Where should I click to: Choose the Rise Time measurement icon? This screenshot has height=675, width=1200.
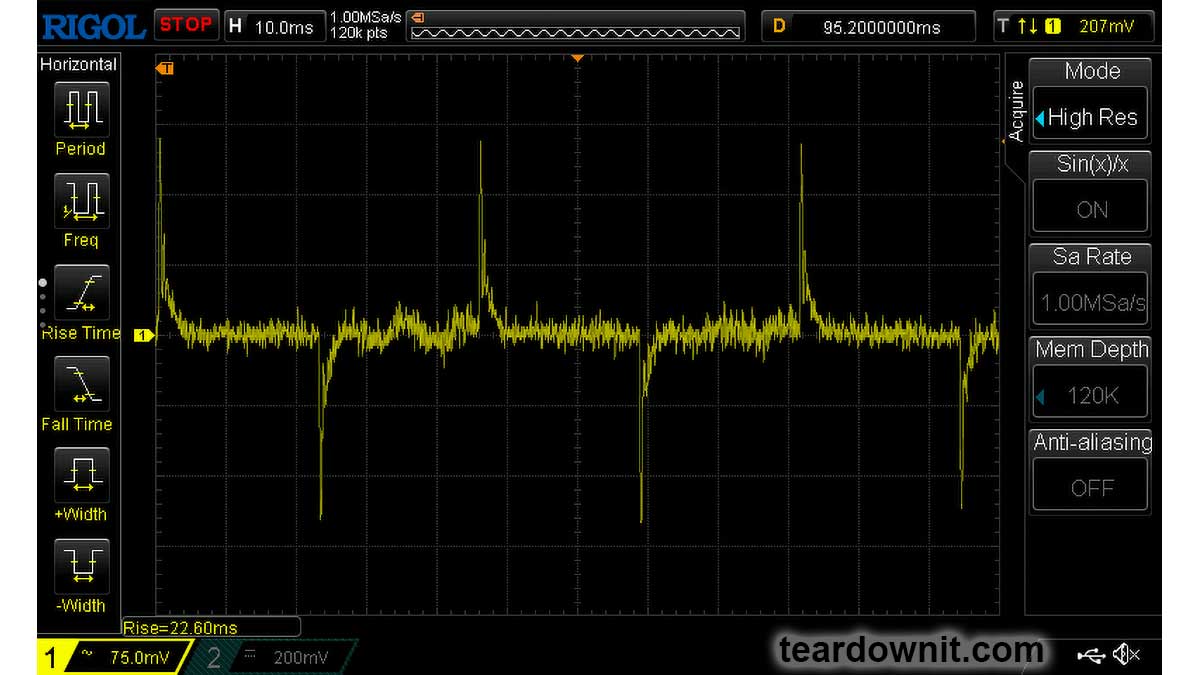pos(80,292)
